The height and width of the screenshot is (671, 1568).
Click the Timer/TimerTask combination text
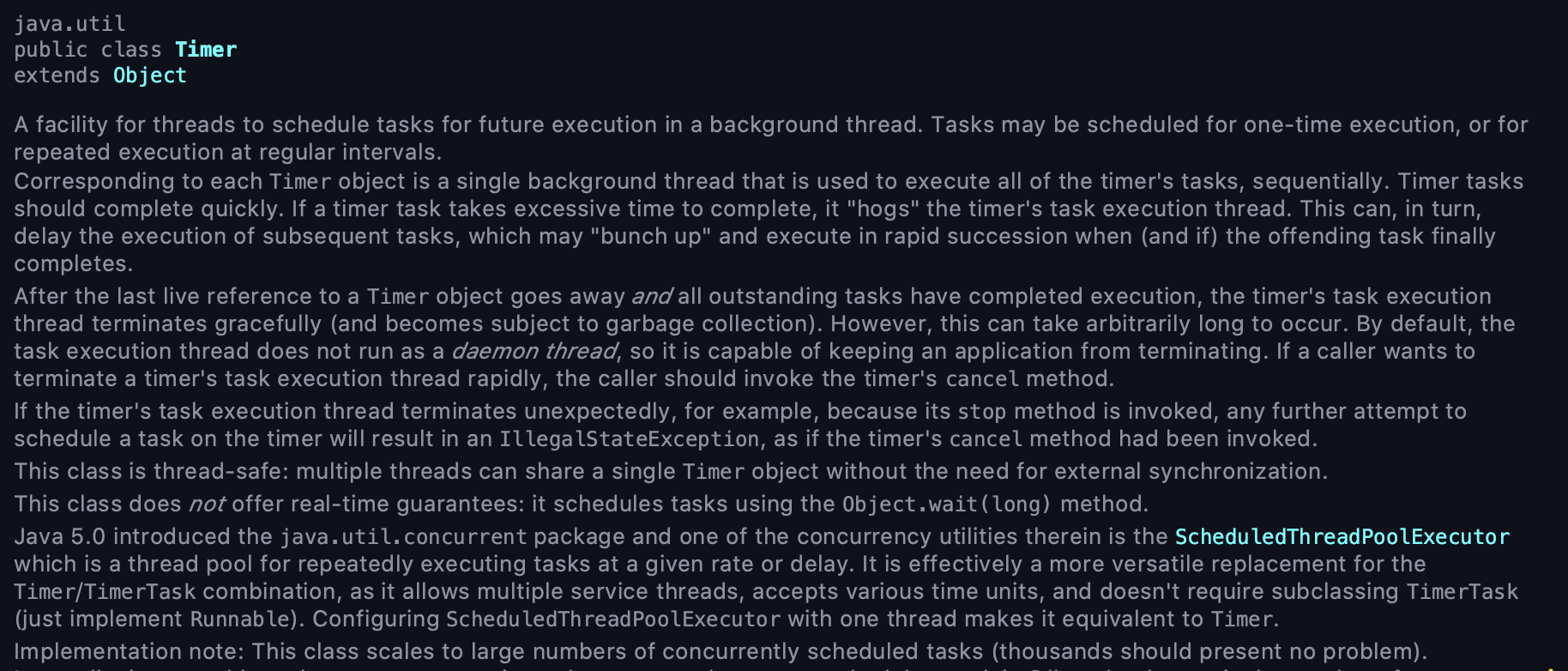(105, 592)
